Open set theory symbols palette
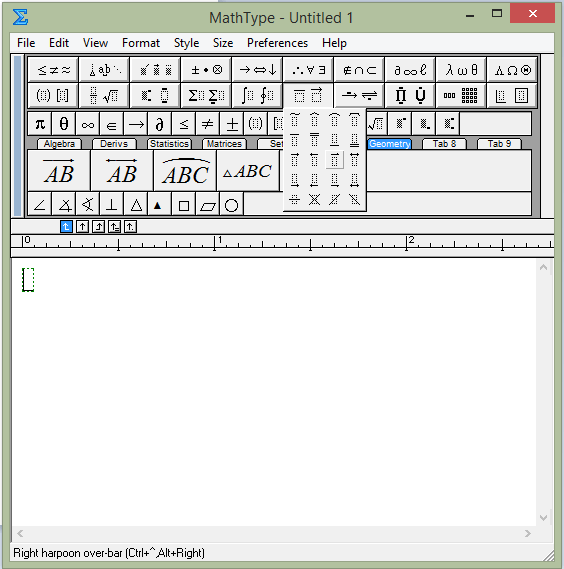 [x=359, y=69]
